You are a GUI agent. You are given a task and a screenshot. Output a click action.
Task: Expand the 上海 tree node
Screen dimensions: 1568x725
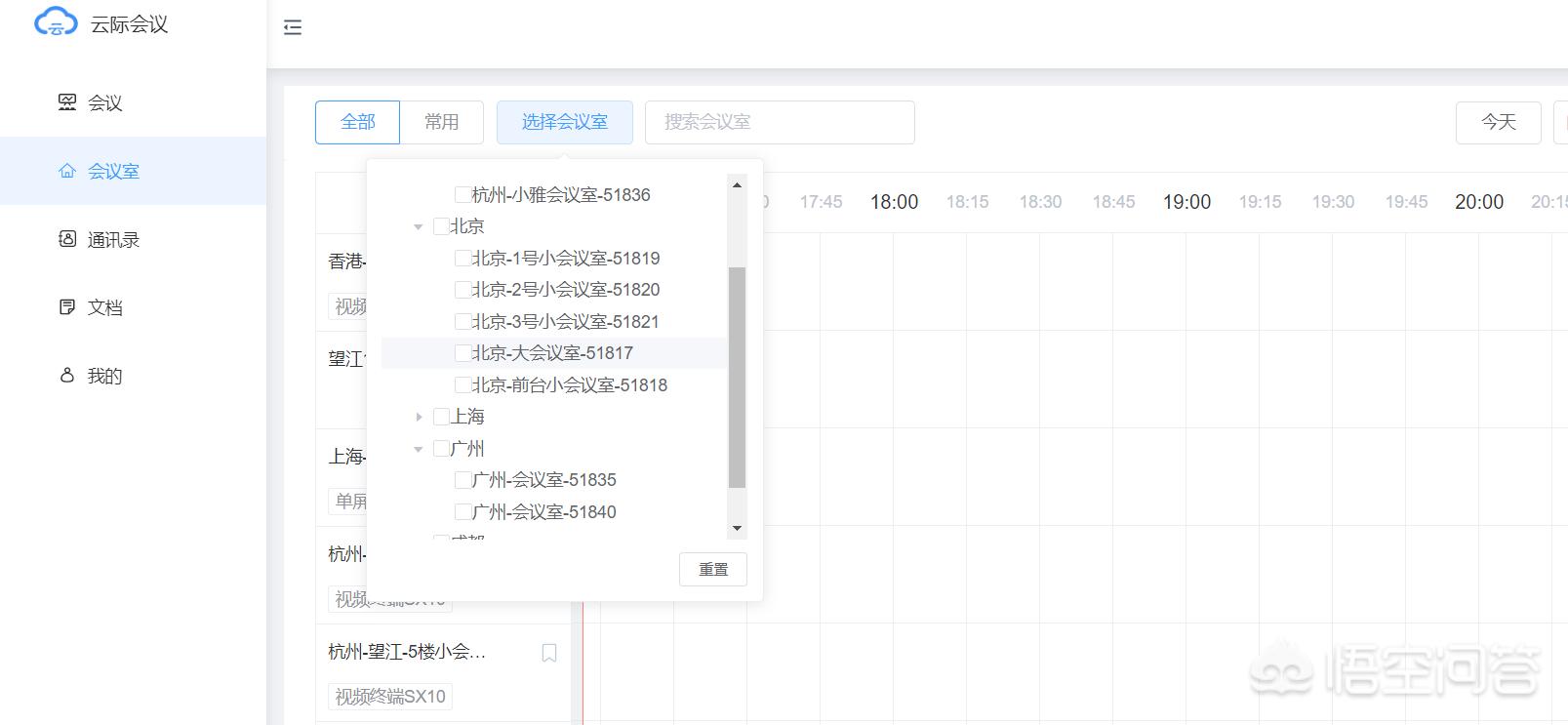(x=419, y=417)
